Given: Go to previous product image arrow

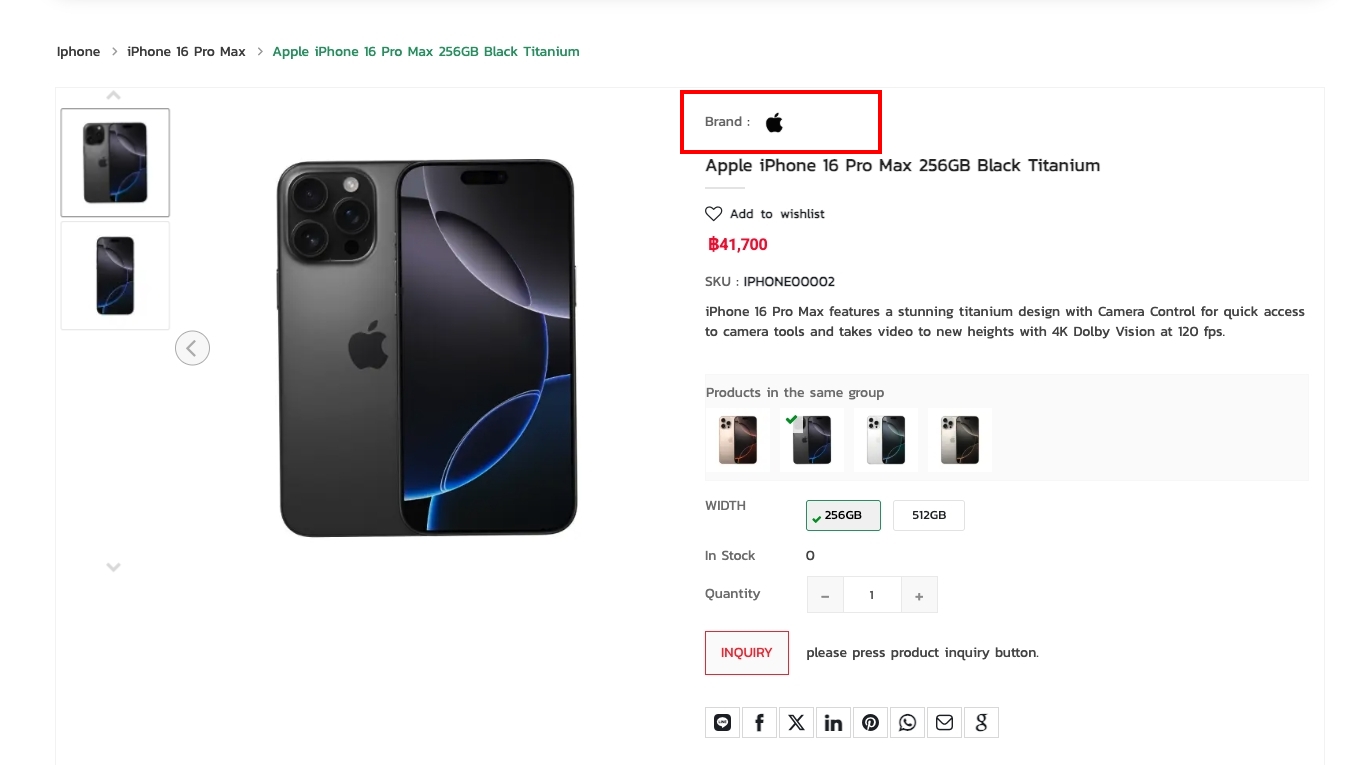Looking at the screenshot, I should pos(192,348).
